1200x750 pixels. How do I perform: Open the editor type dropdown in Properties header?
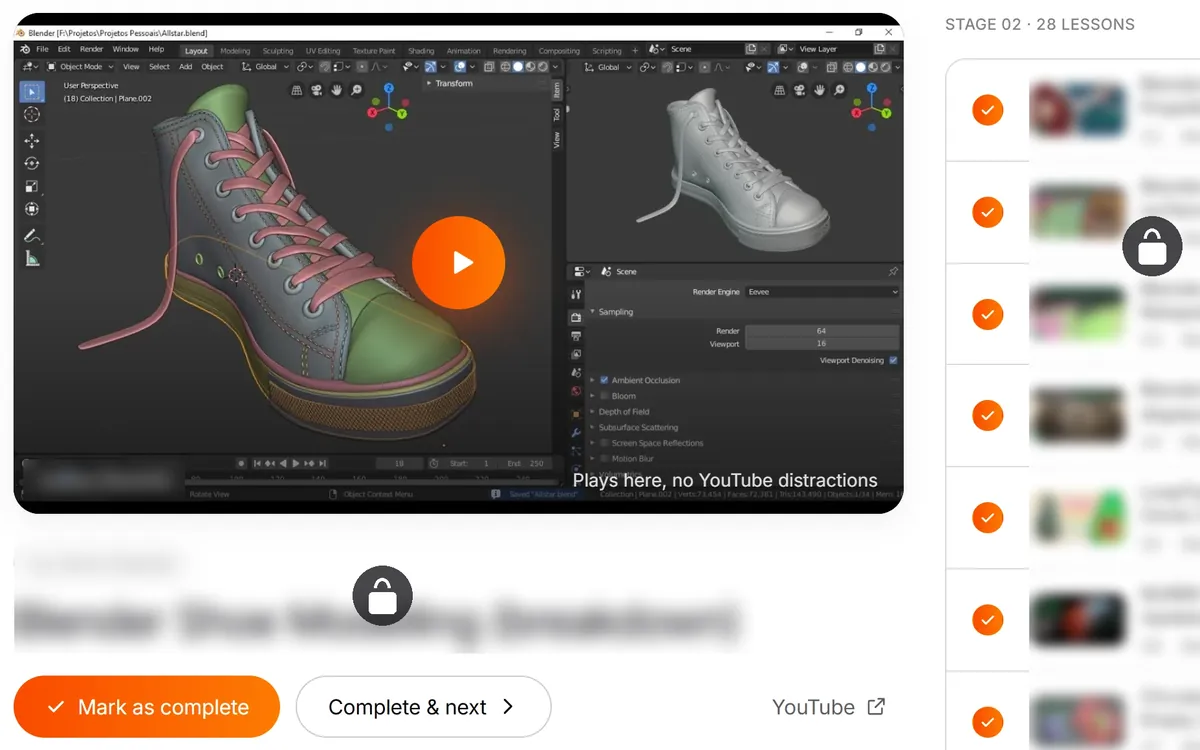581,271
